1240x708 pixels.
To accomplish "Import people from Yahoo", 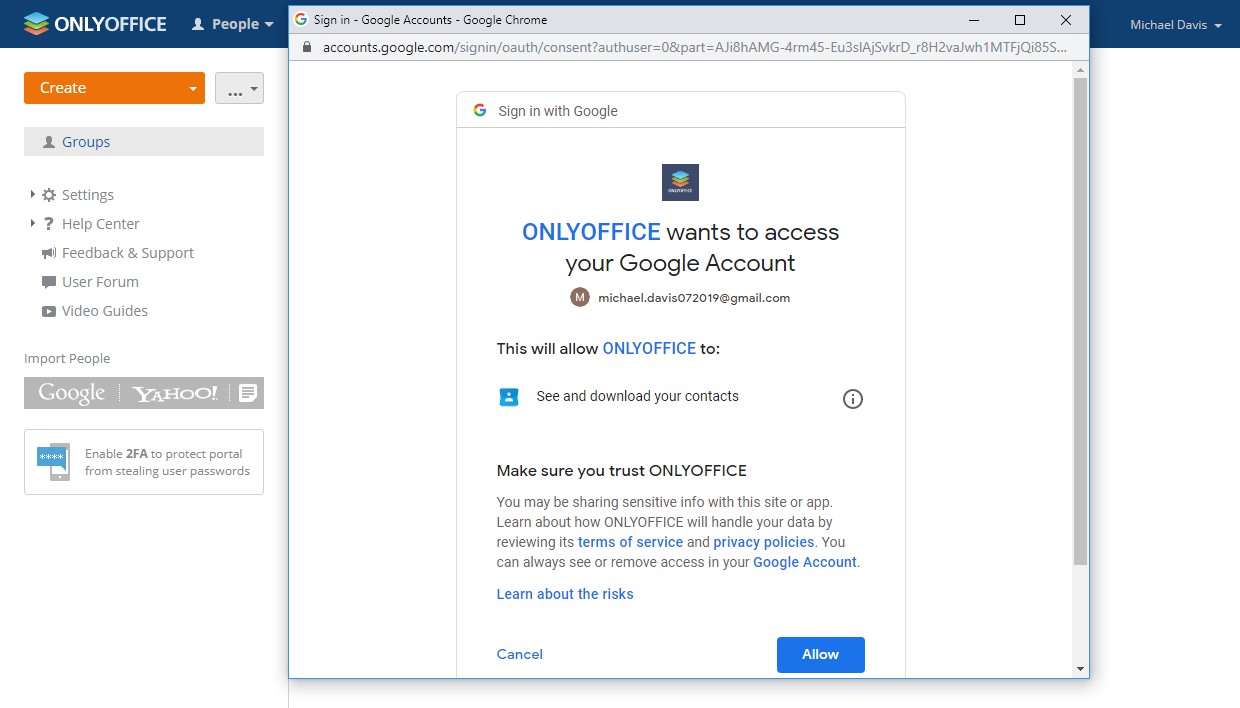I will pos(175,393).
